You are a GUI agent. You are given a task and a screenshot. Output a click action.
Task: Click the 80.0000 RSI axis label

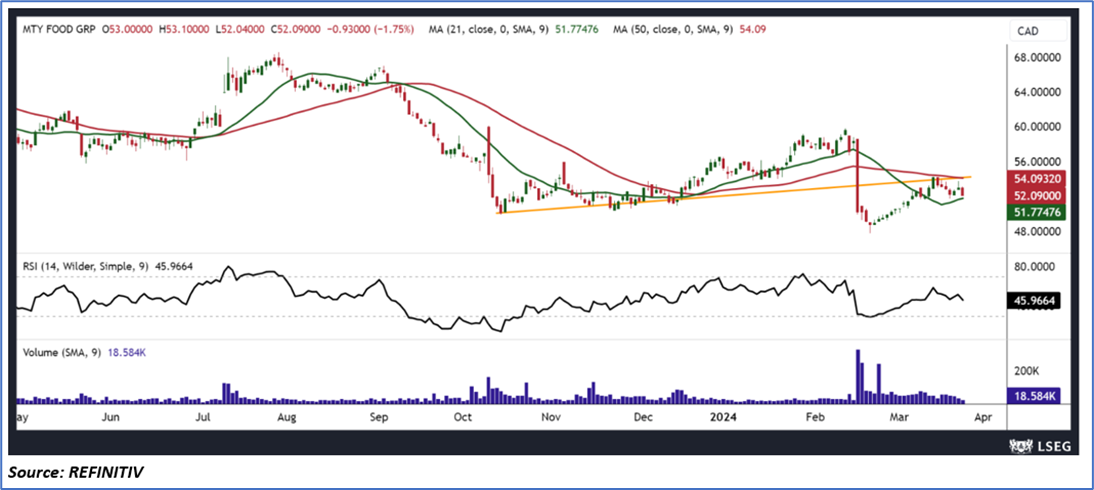pyautogui.click(x=1037, y=267)
